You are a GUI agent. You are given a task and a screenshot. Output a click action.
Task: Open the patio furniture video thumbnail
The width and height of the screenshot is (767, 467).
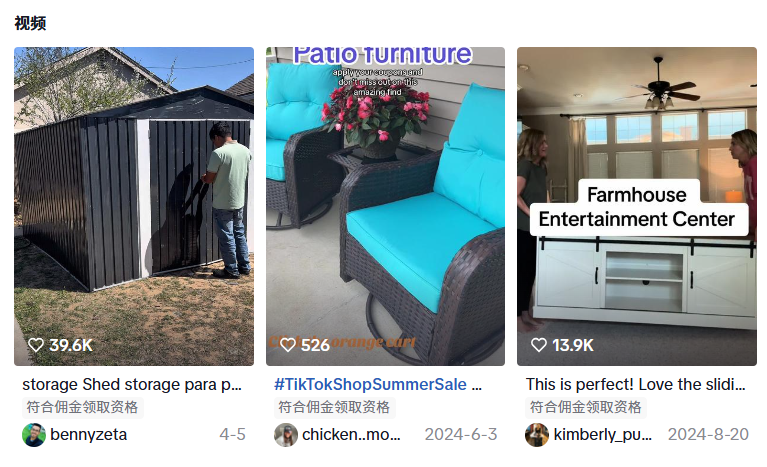385,200
